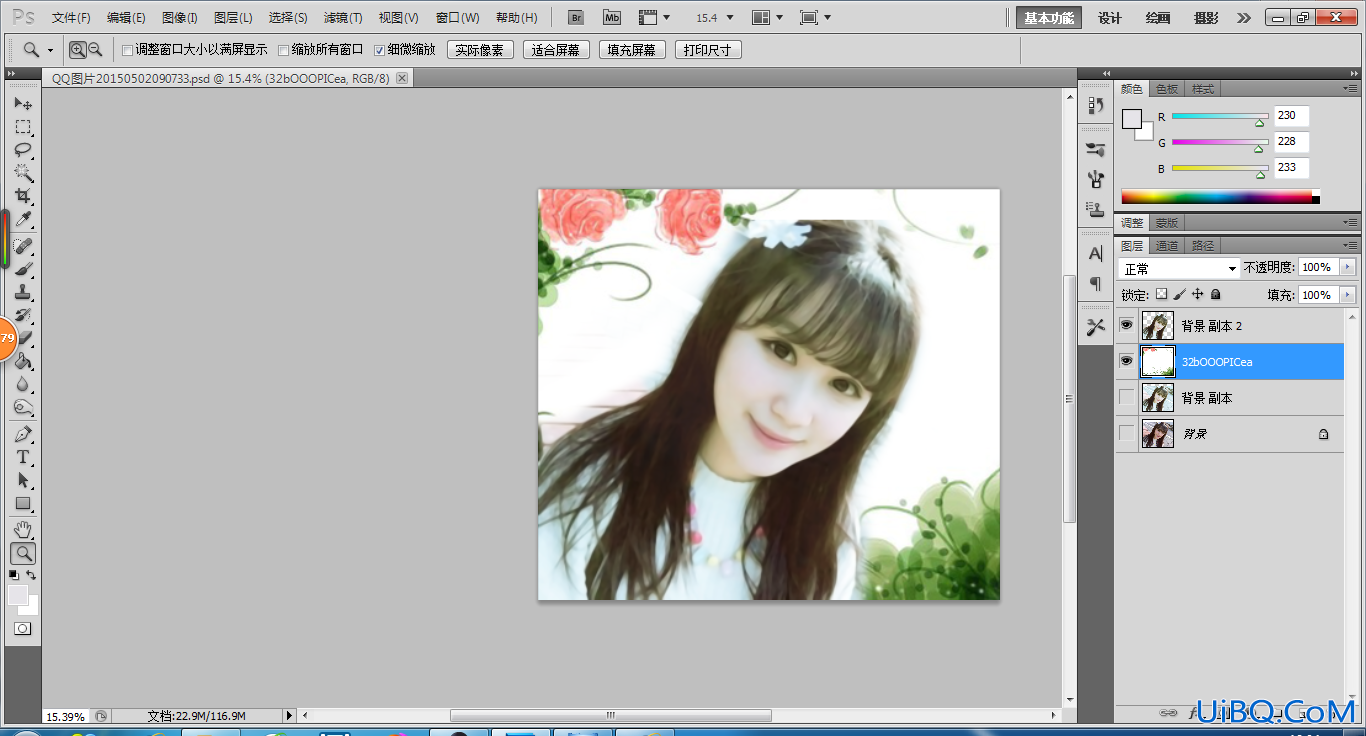Select the Rectangular Marquee tool
Image resolution: width=1366 pixels, height=736 pixels.
click(x=23, y=127)
